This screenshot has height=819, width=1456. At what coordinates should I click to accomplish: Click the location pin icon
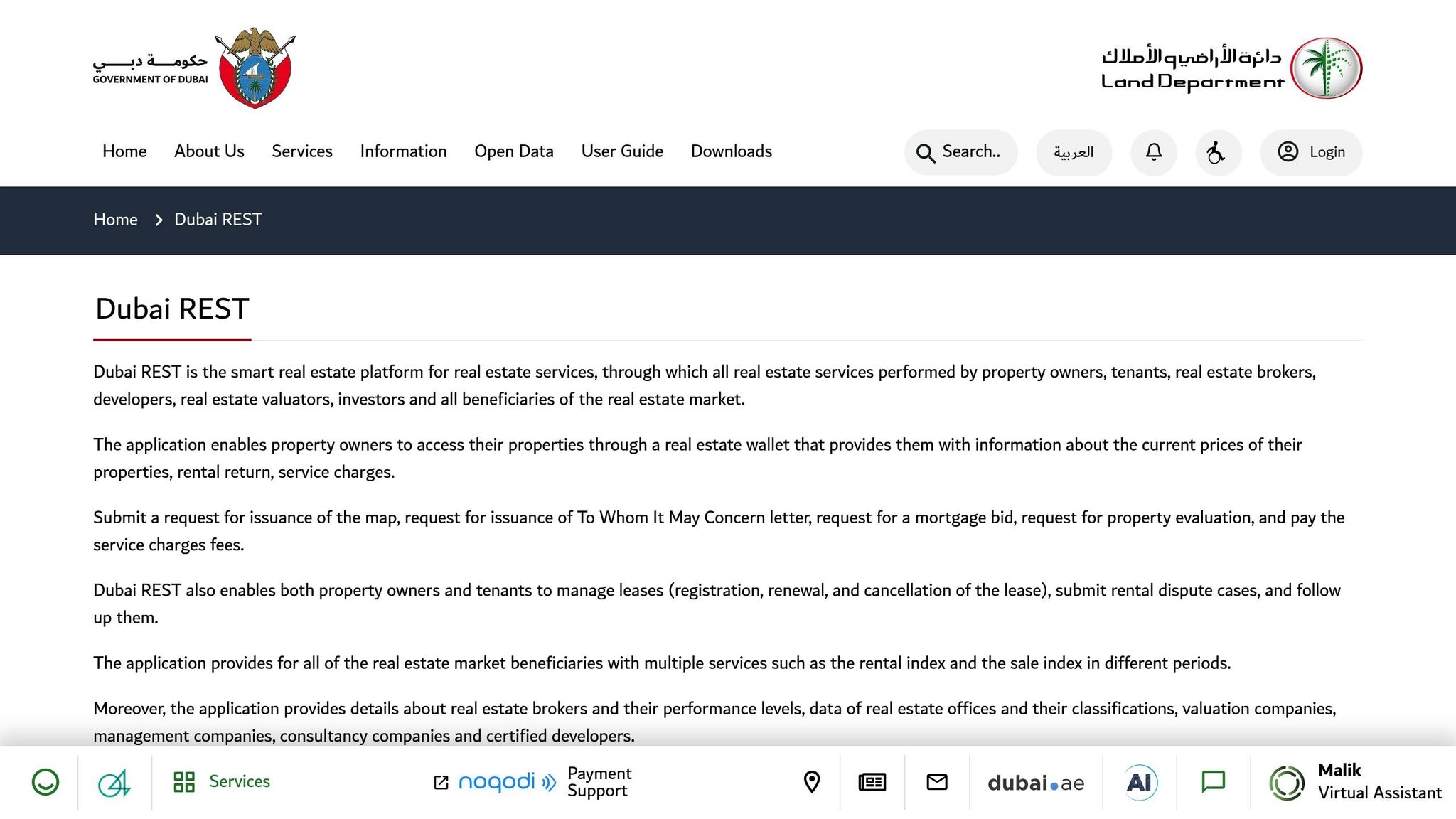point(812,782)
